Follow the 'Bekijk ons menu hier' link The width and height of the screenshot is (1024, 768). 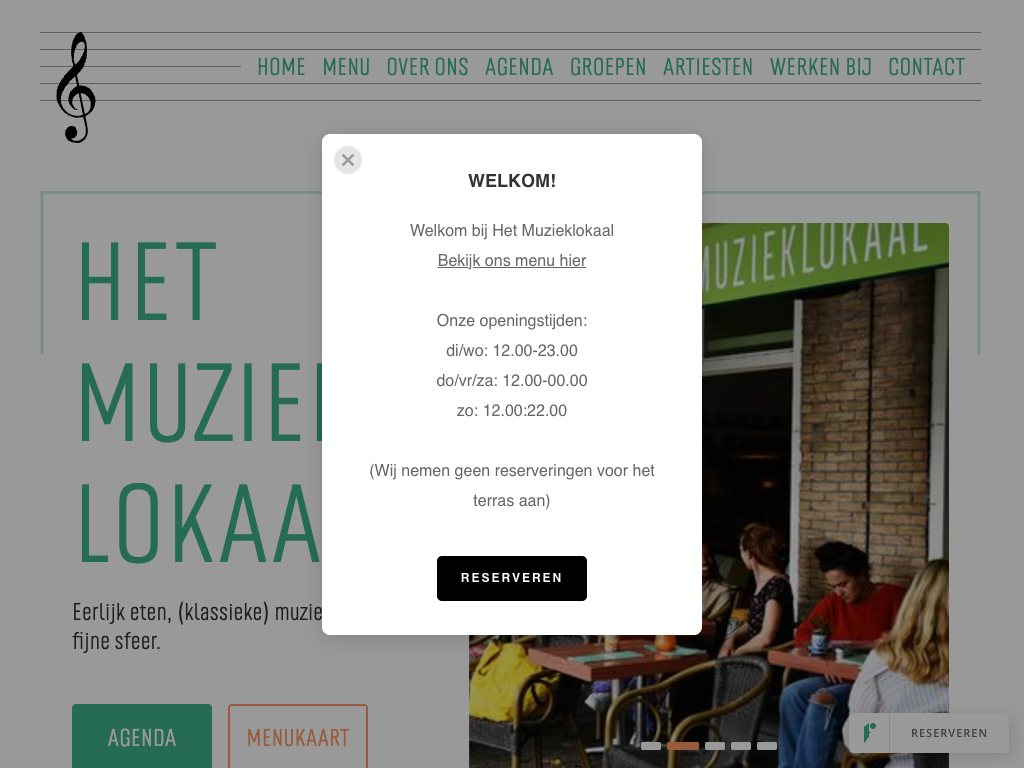coord(512,261)
